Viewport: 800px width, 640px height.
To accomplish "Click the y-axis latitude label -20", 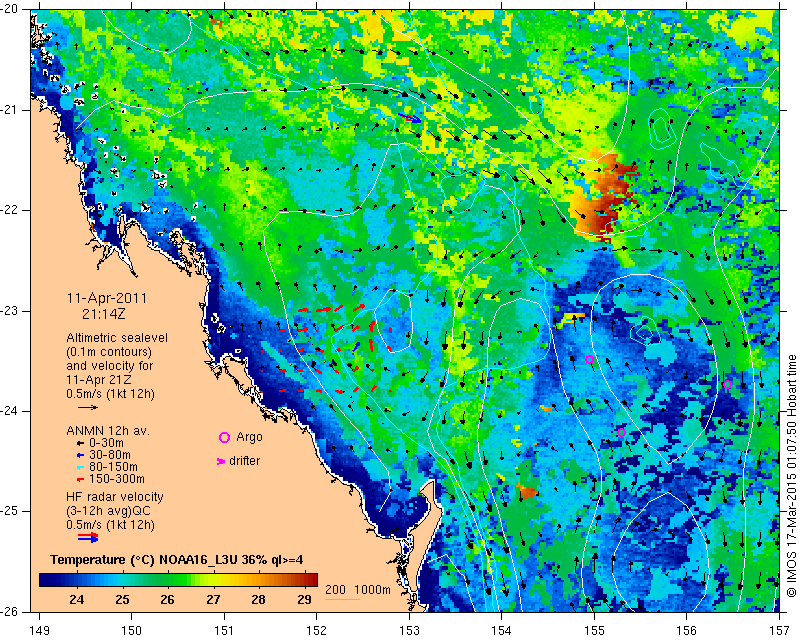I will click(11, 9).
